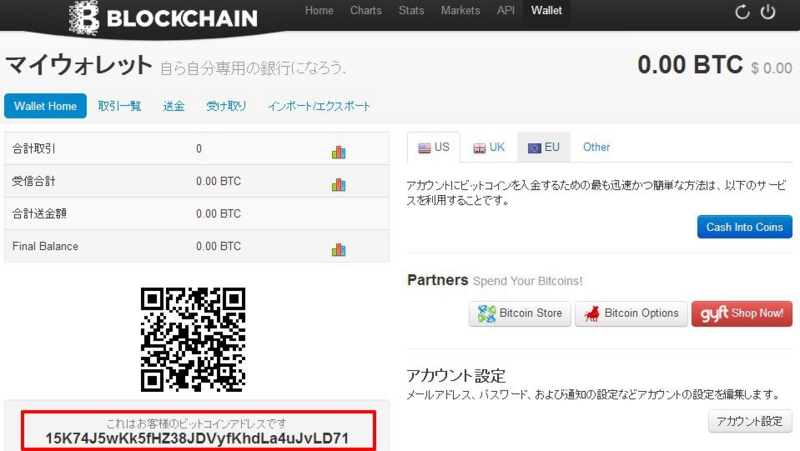Open API in the top navigation
The height and width of the screenshot is (451, 800).
pos(506,10)
